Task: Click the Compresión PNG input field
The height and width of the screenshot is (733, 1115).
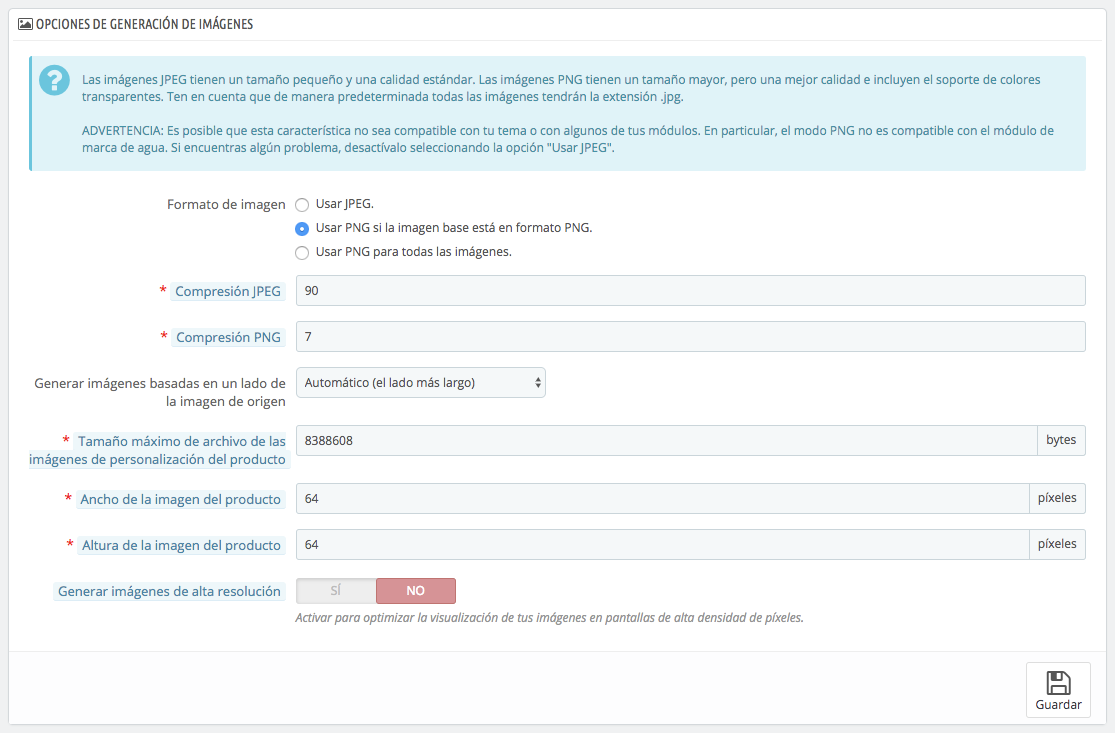Action: click(x=690, y=337)
